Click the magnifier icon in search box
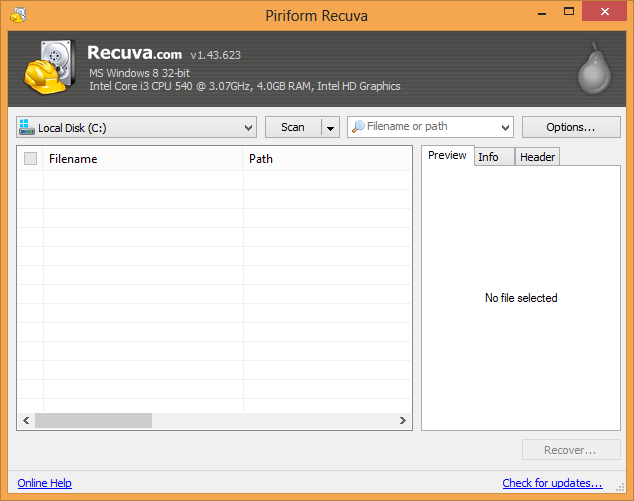 click(x=358, y=127)
